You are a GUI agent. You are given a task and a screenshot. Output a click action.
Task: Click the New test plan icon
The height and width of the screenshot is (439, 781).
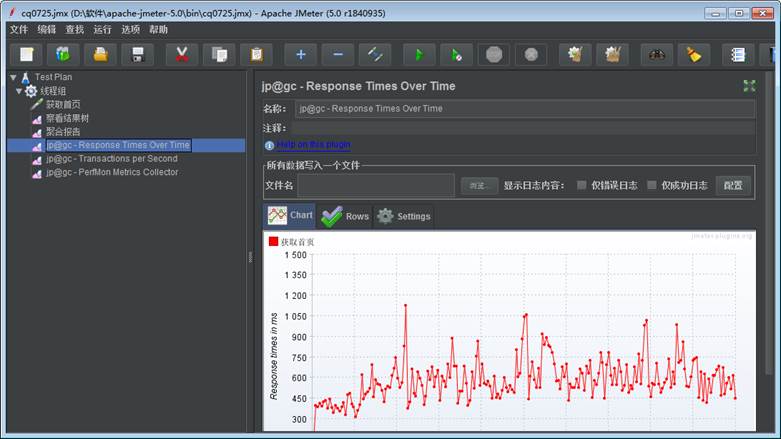click(26, 54)
